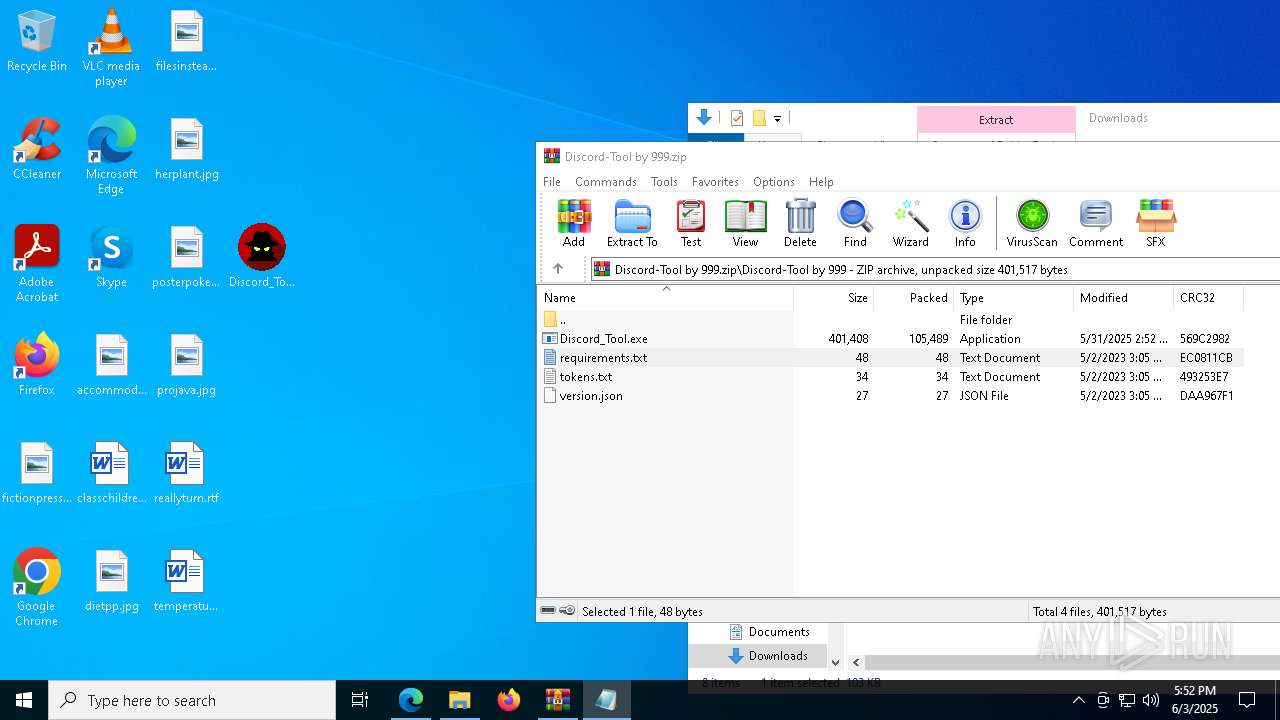This screenshot has width=1280, height=720.
Task: Click the Test archive icon
Action: coord(691,223)
